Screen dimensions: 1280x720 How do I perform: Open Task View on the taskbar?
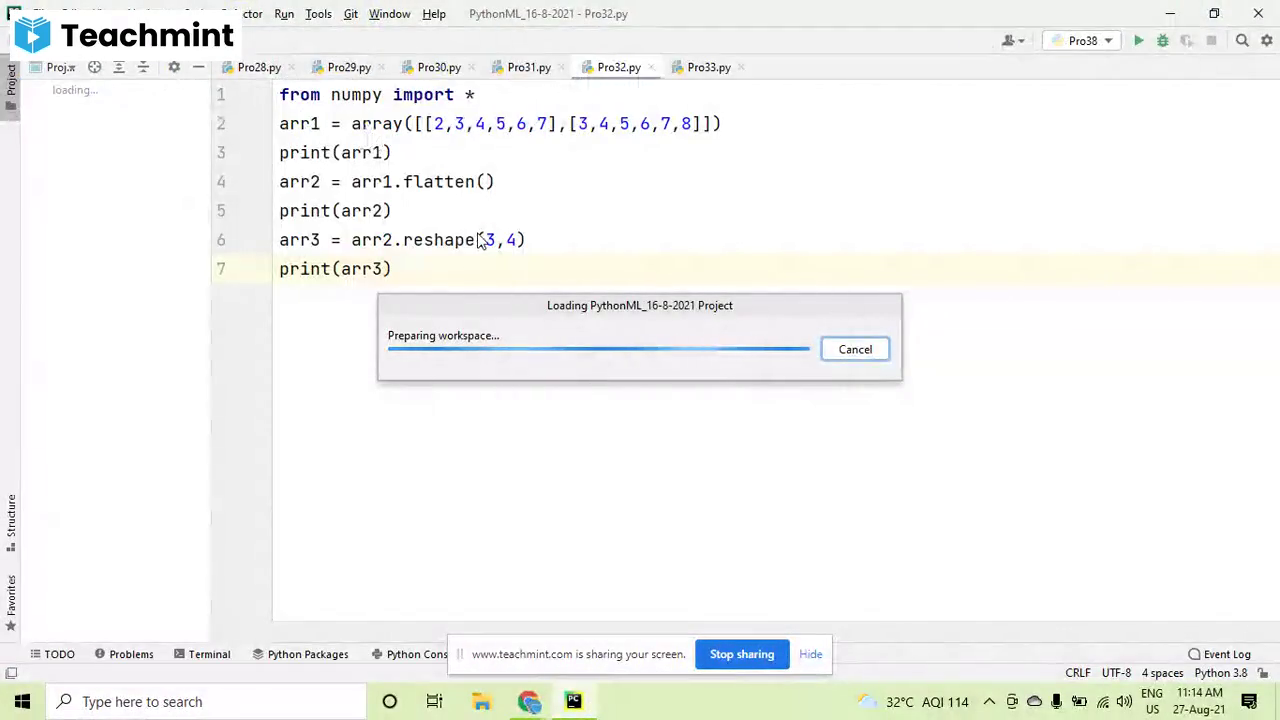pos(434,702)
